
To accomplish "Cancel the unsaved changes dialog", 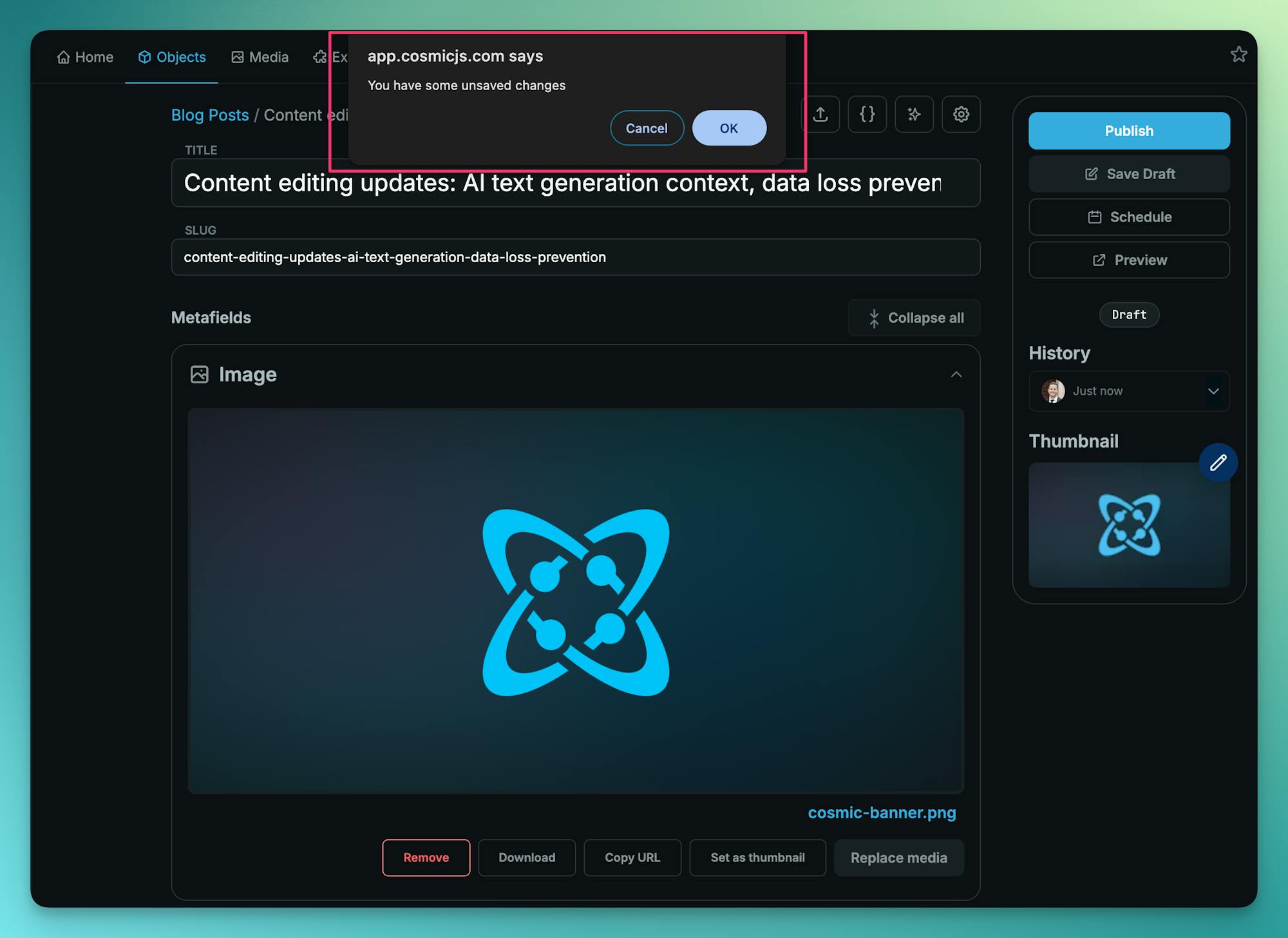I will 647,128.
